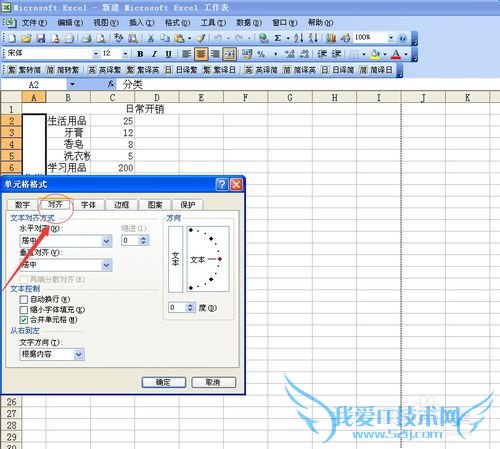Click the 度 degree spinner arrows
This screenshot has width=500, height=449.
pyautogui.click(x=190, y=307)
